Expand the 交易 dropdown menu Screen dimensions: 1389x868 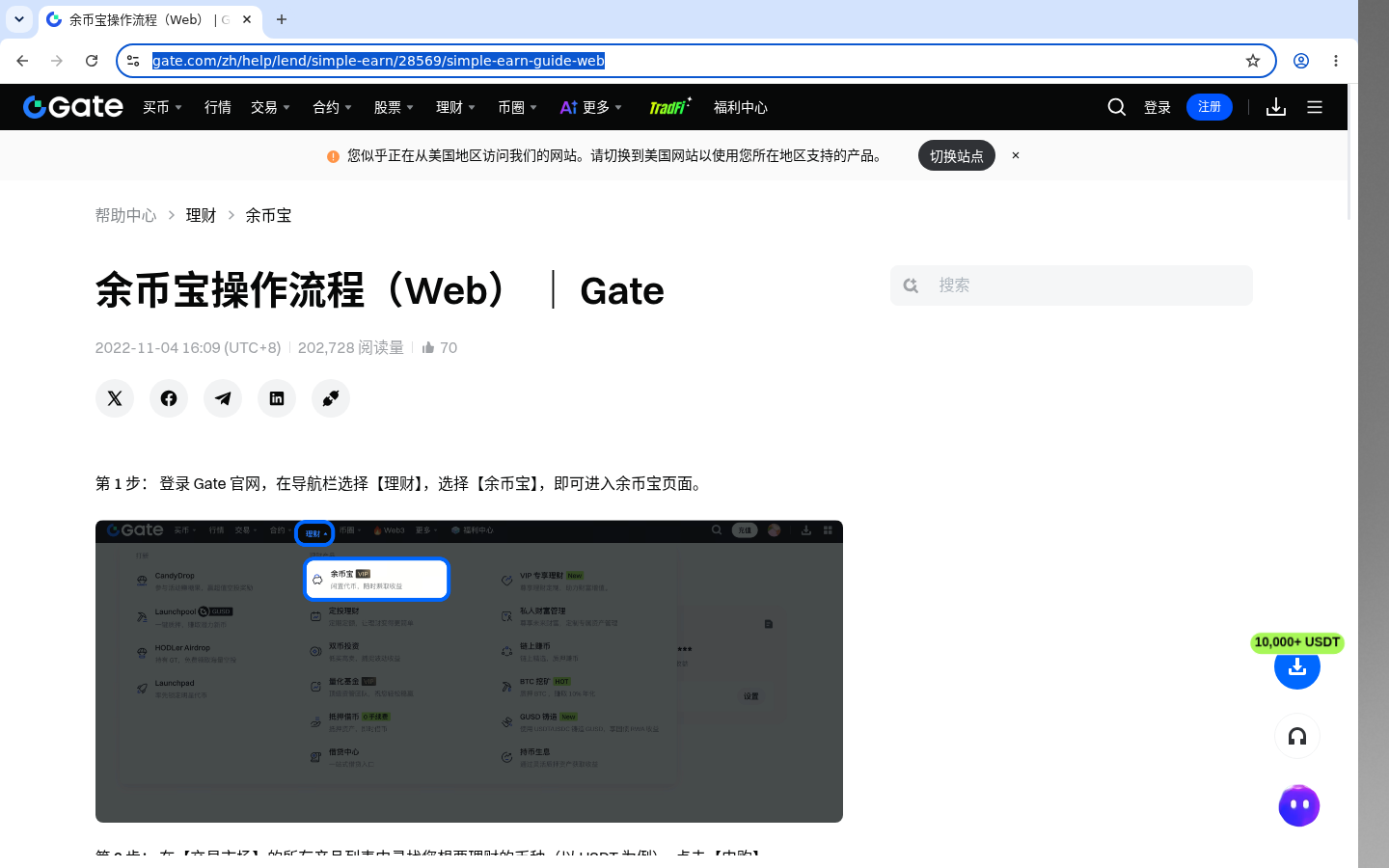[271, 107]
